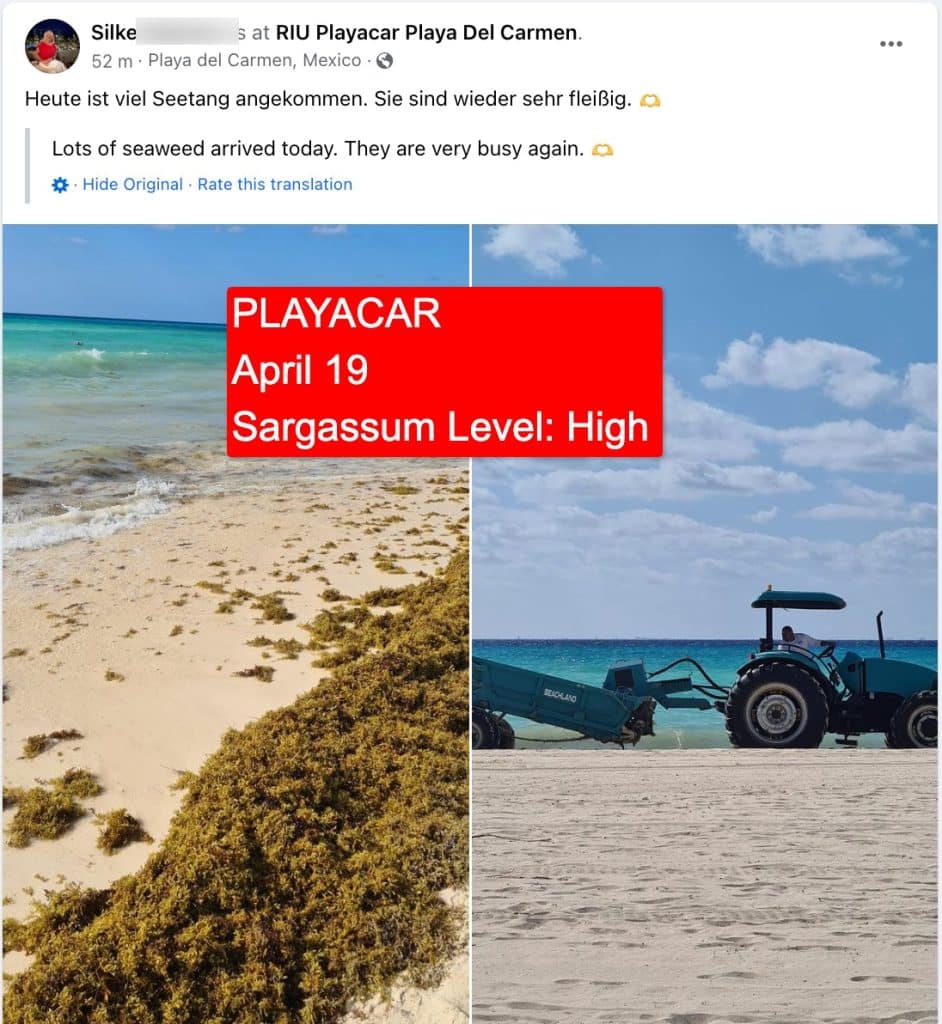Click the globe public audience icon

tap(385, 61)
